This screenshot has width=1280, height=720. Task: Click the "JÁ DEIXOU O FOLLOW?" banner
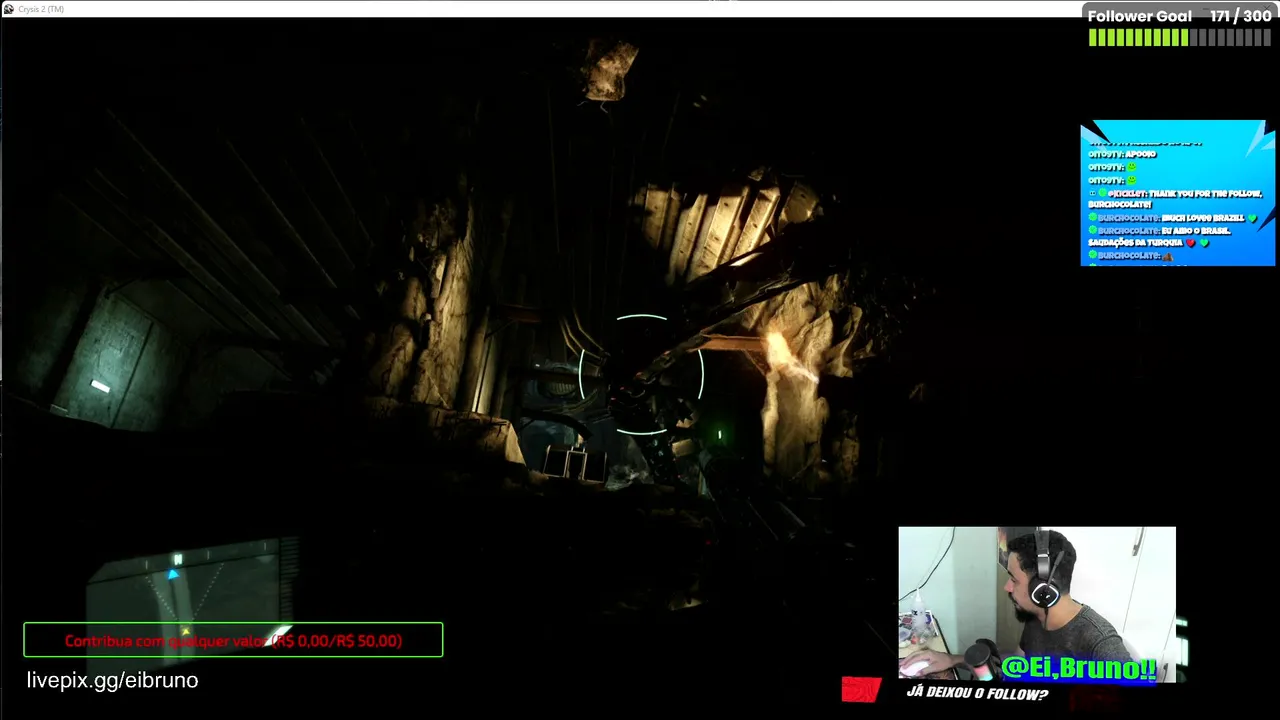point(977,693)
